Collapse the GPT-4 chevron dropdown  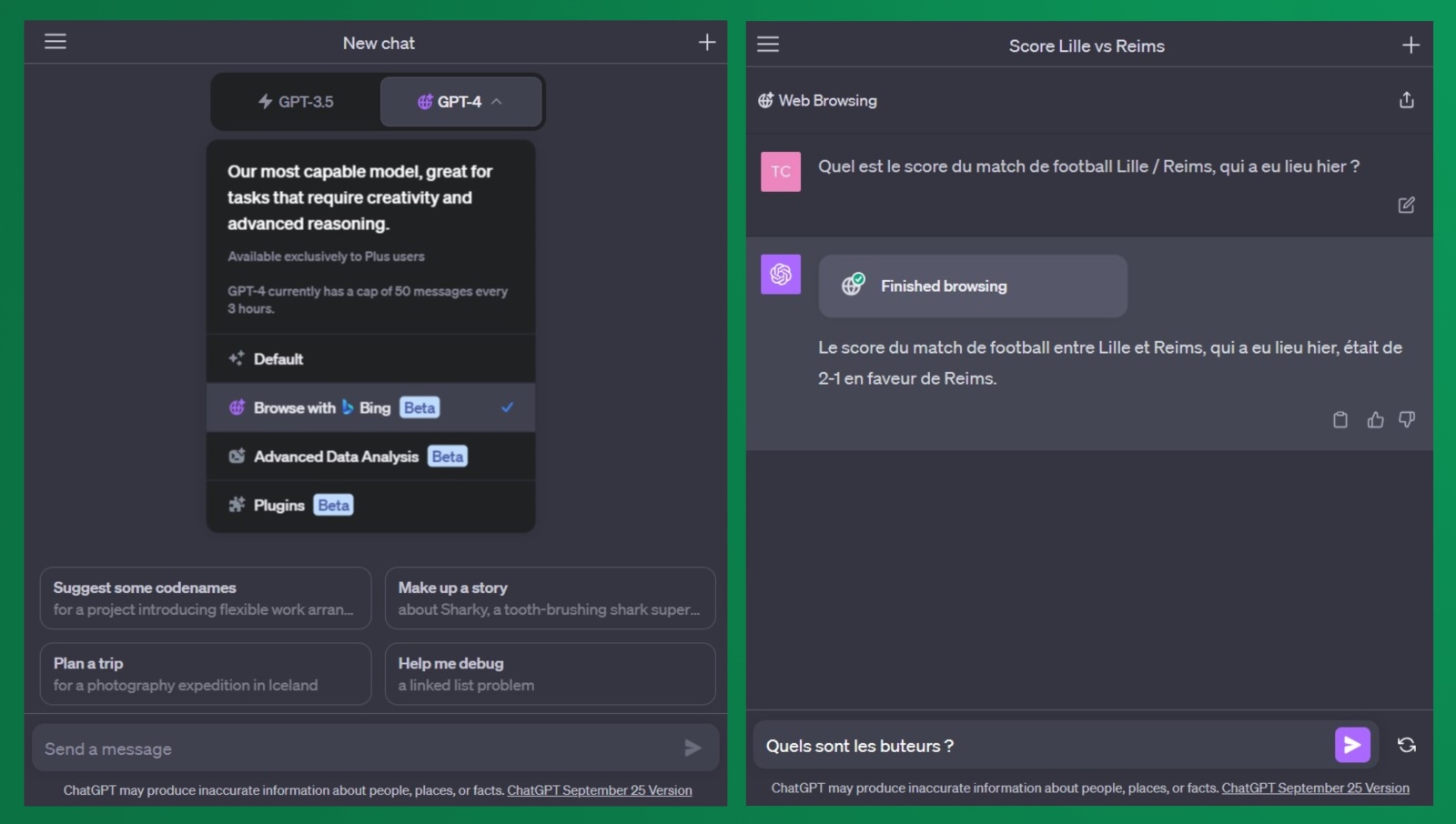pos(497,102)
